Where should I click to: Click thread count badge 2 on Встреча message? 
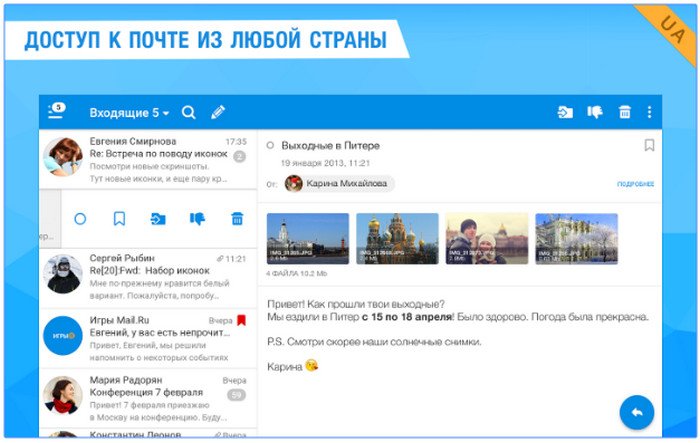click(240, 156)
